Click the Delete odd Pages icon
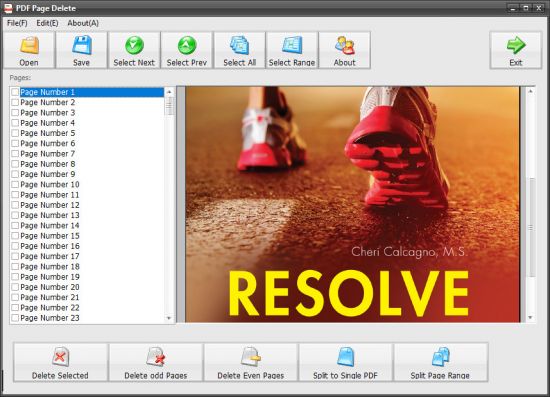The height and width of the screenshot is (397, 550). [x=156, y=357]
